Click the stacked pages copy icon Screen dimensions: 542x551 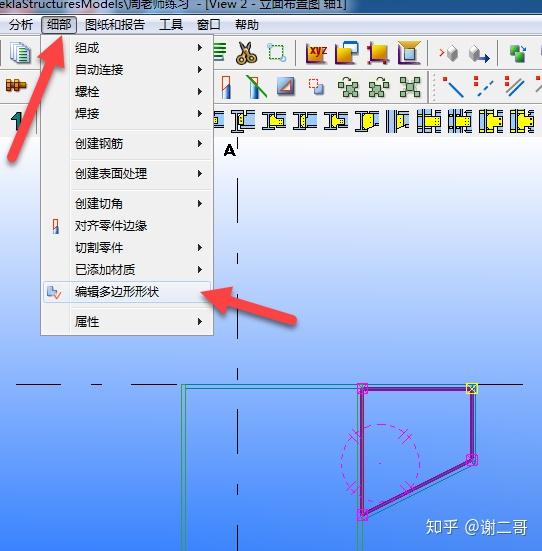[x=20, y=53]
